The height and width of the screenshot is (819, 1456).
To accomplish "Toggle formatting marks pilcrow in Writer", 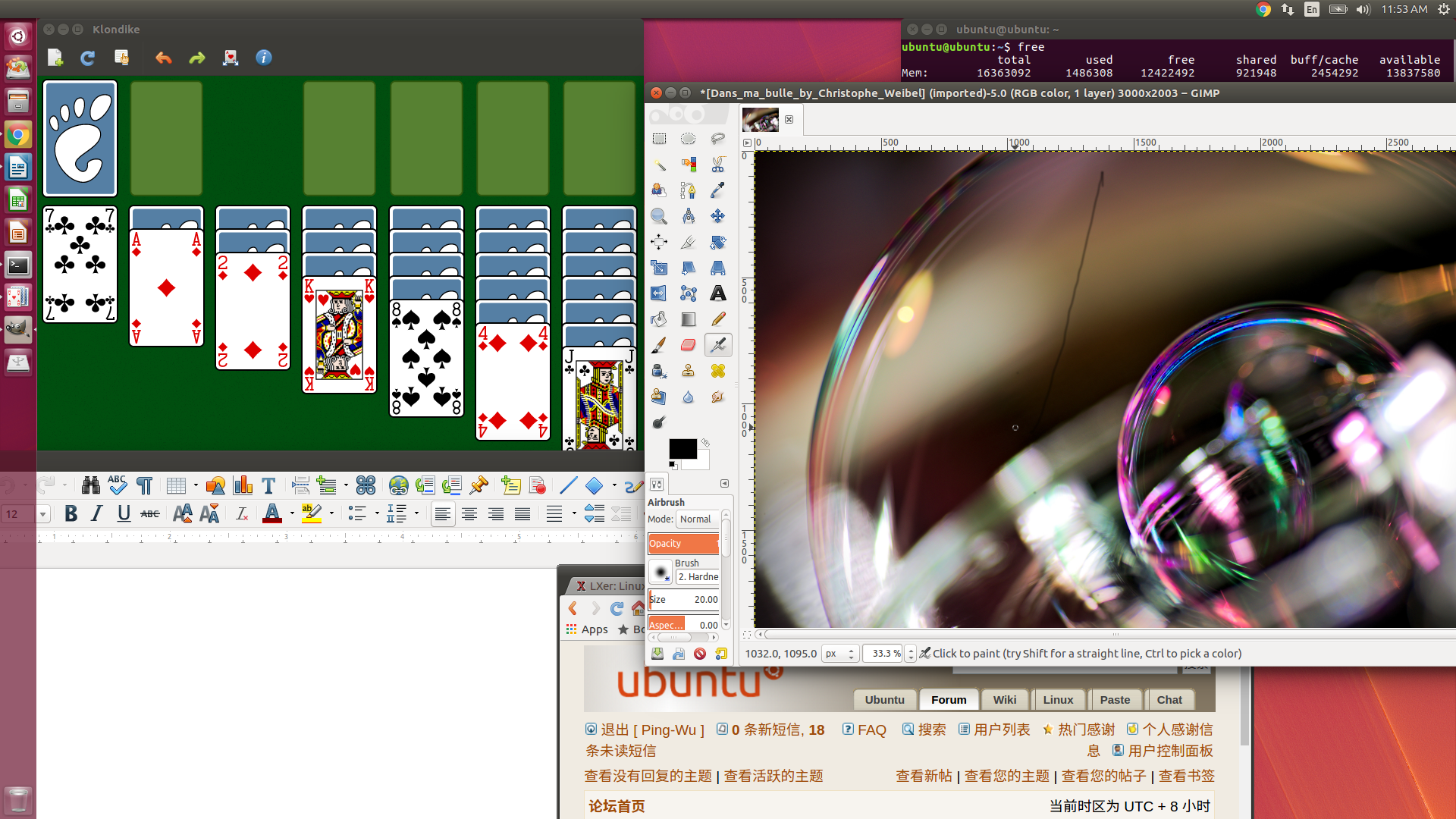I will [144, 485].
